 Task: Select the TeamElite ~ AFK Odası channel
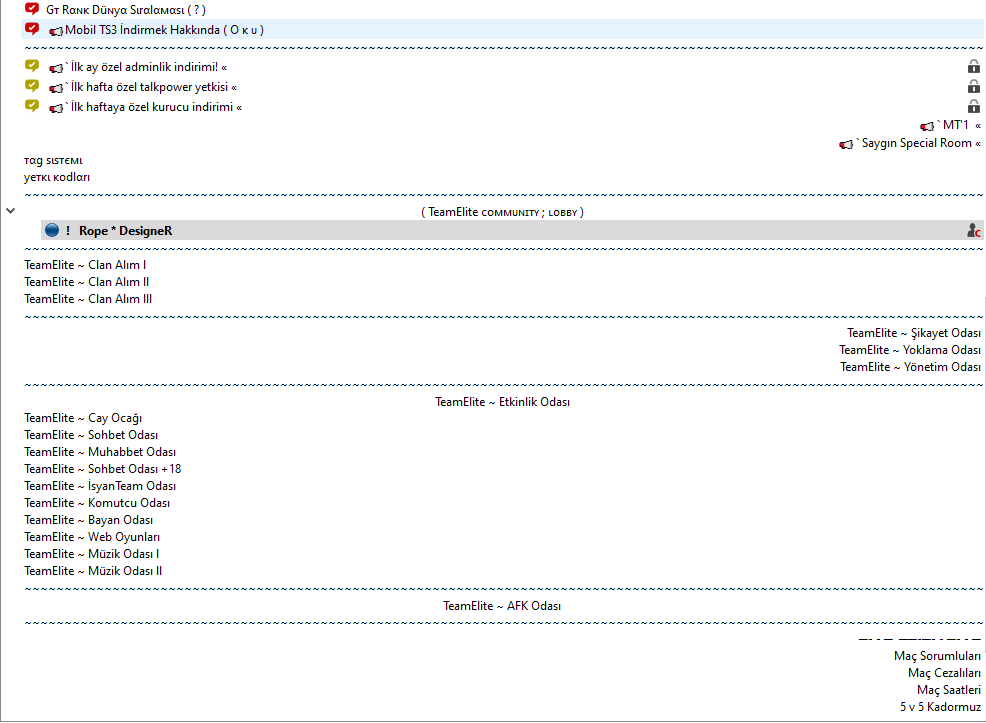click(x=502, y=605)
